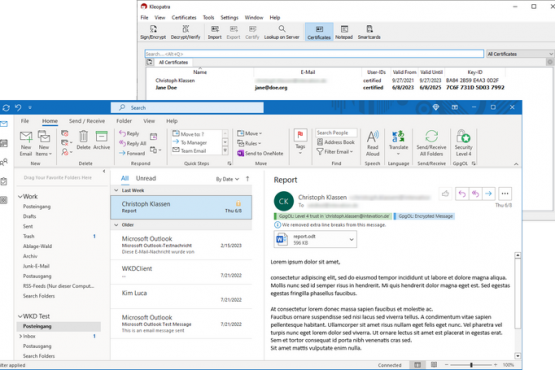Click Import in Kleopatra toolbar

[x=214, y=32]
